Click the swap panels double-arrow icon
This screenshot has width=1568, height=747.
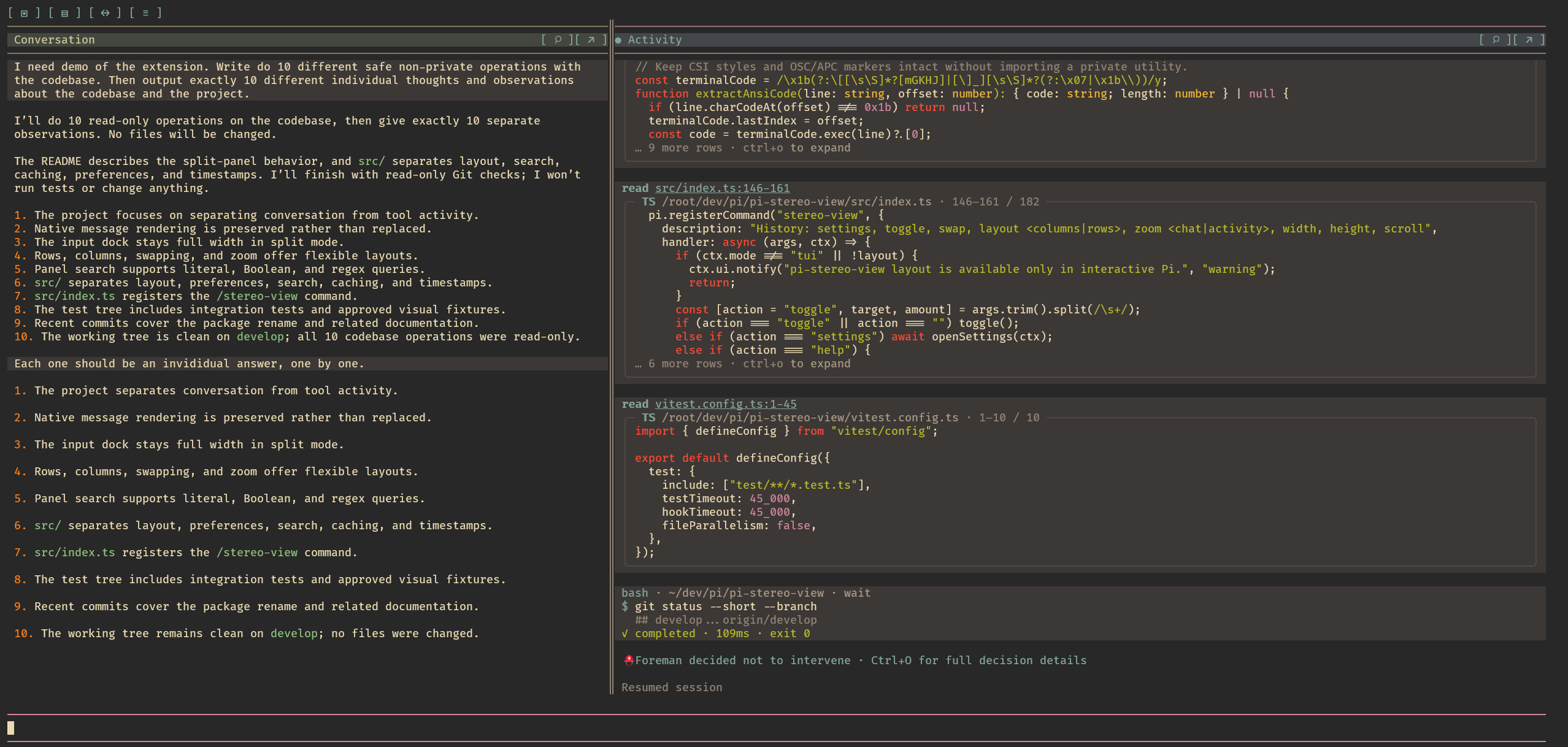[x=105, y=13]
